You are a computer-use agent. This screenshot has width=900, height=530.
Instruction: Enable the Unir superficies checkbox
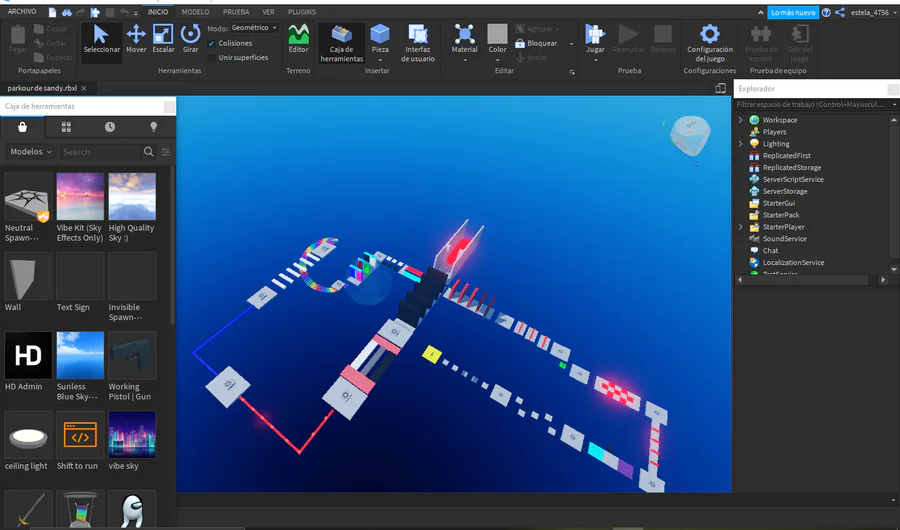(x=211, y=57)
